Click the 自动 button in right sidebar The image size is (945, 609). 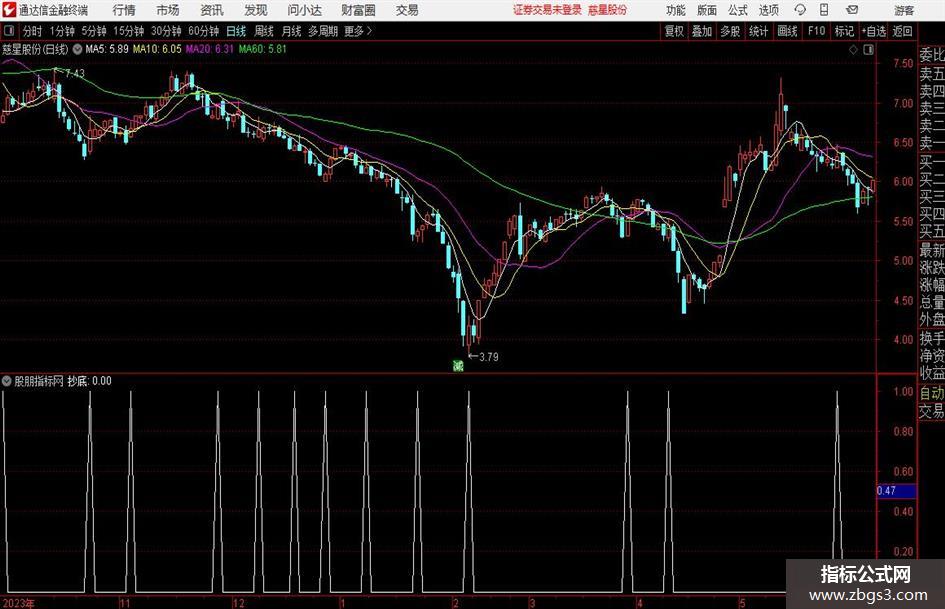[x=932, y=393]
